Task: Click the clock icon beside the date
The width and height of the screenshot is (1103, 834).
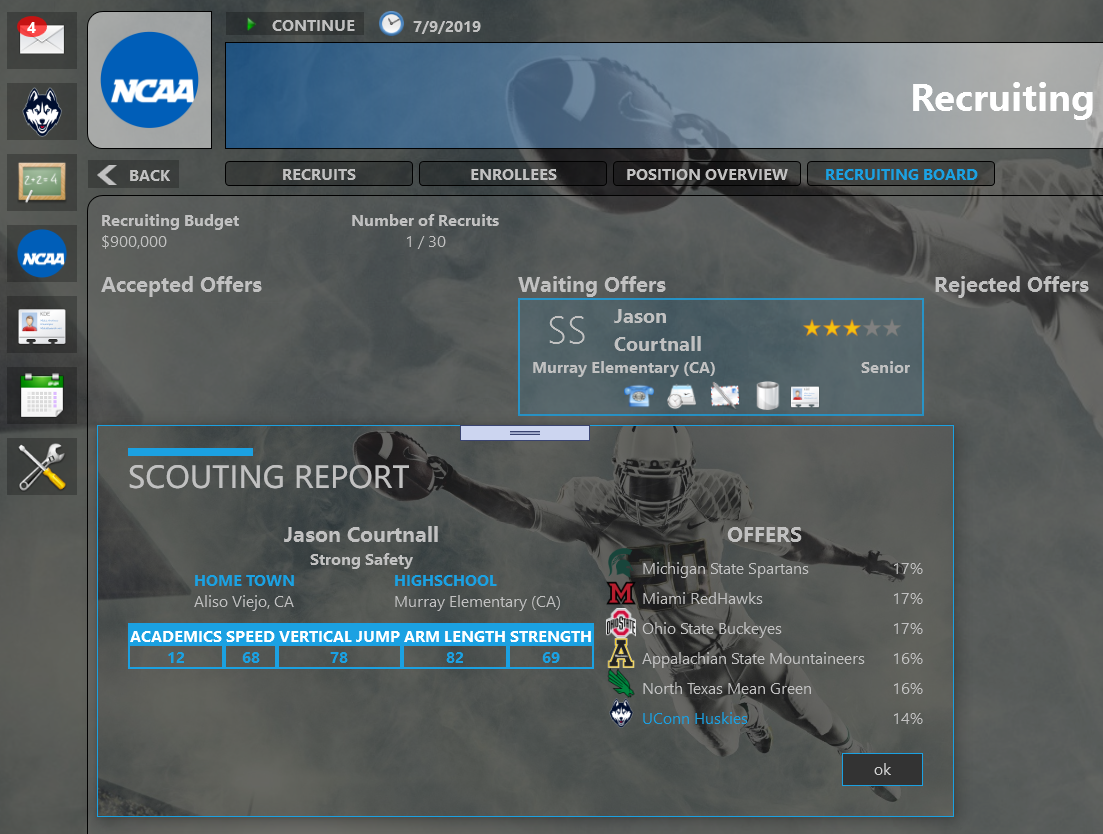Action: tap(391, 24)
